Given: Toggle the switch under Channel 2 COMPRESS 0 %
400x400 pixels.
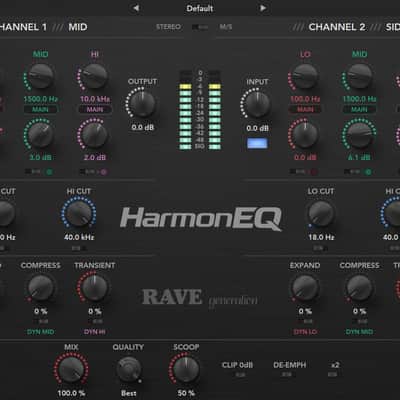Looking at the screenshot, I should [x=360, y=322].
